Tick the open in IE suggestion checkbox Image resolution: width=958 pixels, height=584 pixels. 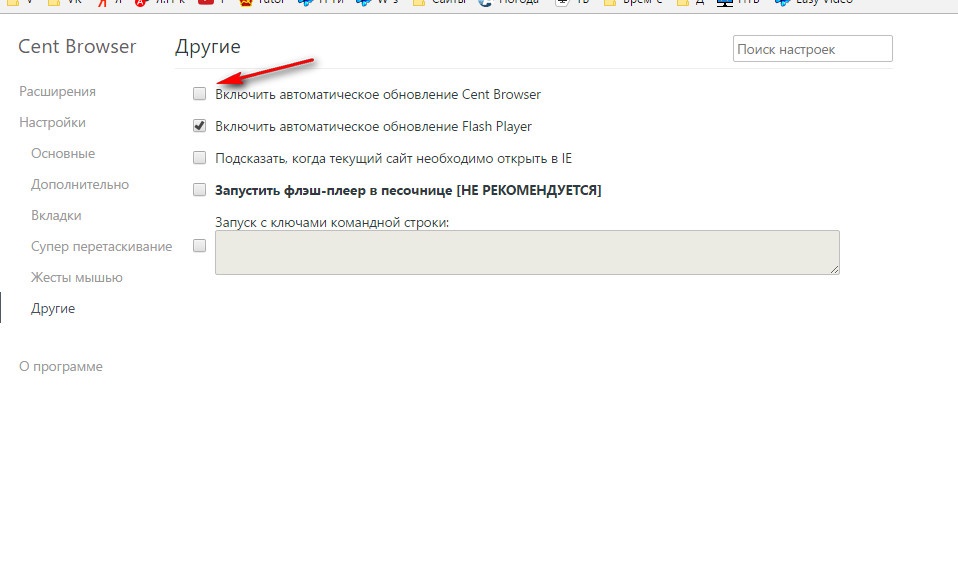(x=200, y=158)
